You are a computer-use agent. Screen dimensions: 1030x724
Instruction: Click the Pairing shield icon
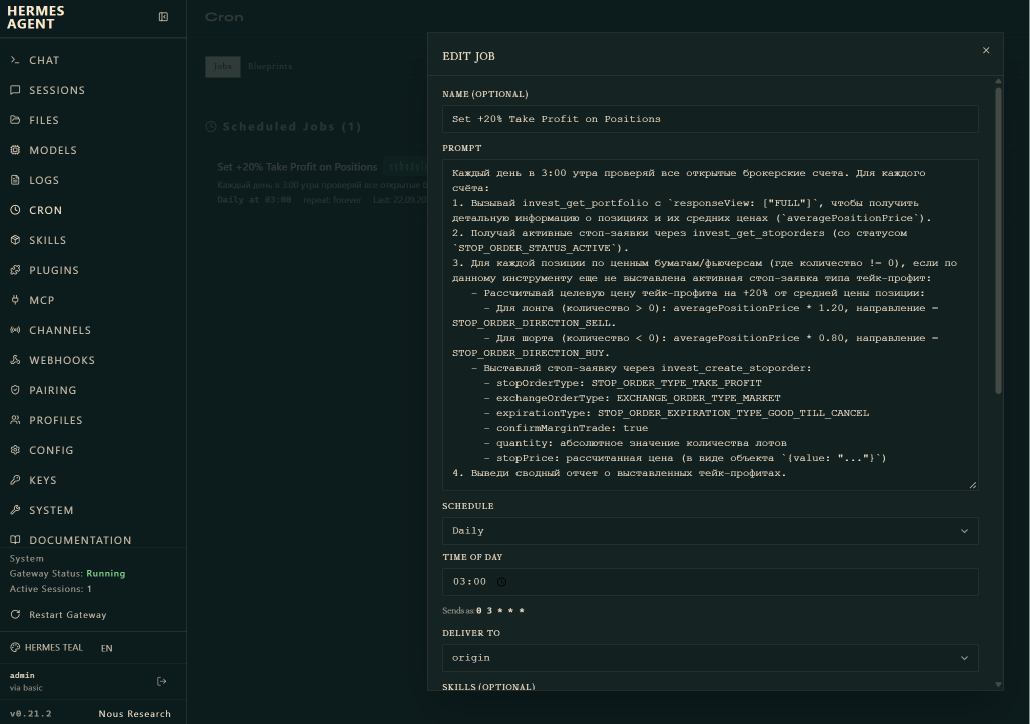(x=15, y=390)
